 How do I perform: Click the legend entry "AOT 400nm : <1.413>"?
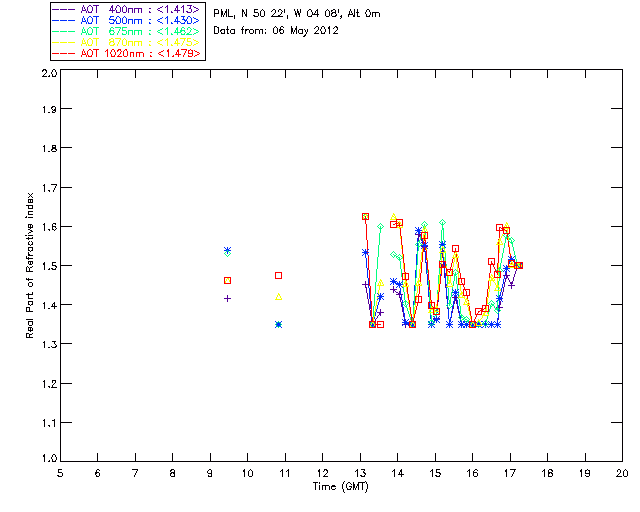[x=127, y=9]
